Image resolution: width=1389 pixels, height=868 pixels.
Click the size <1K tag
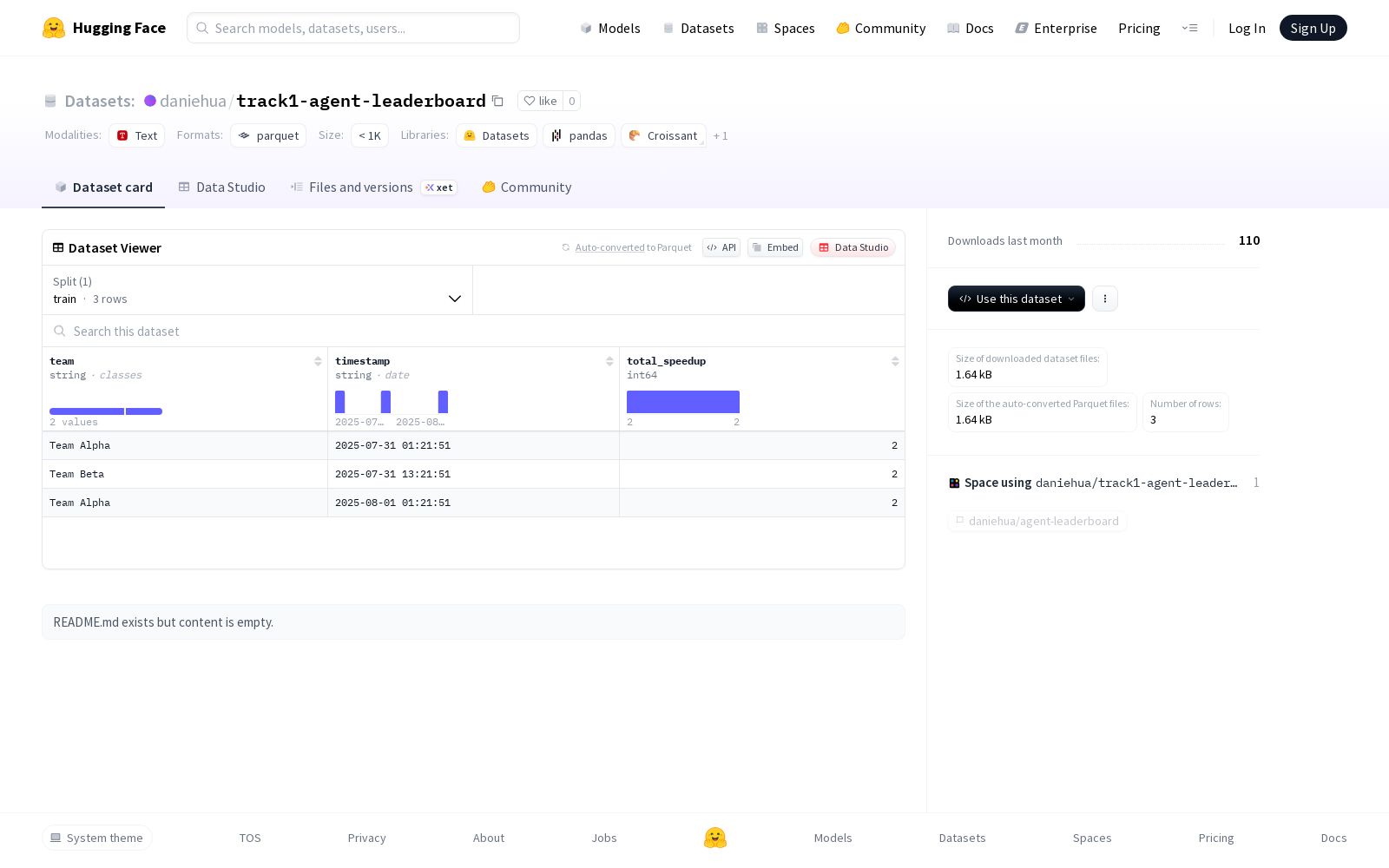[x=370, y=135]
